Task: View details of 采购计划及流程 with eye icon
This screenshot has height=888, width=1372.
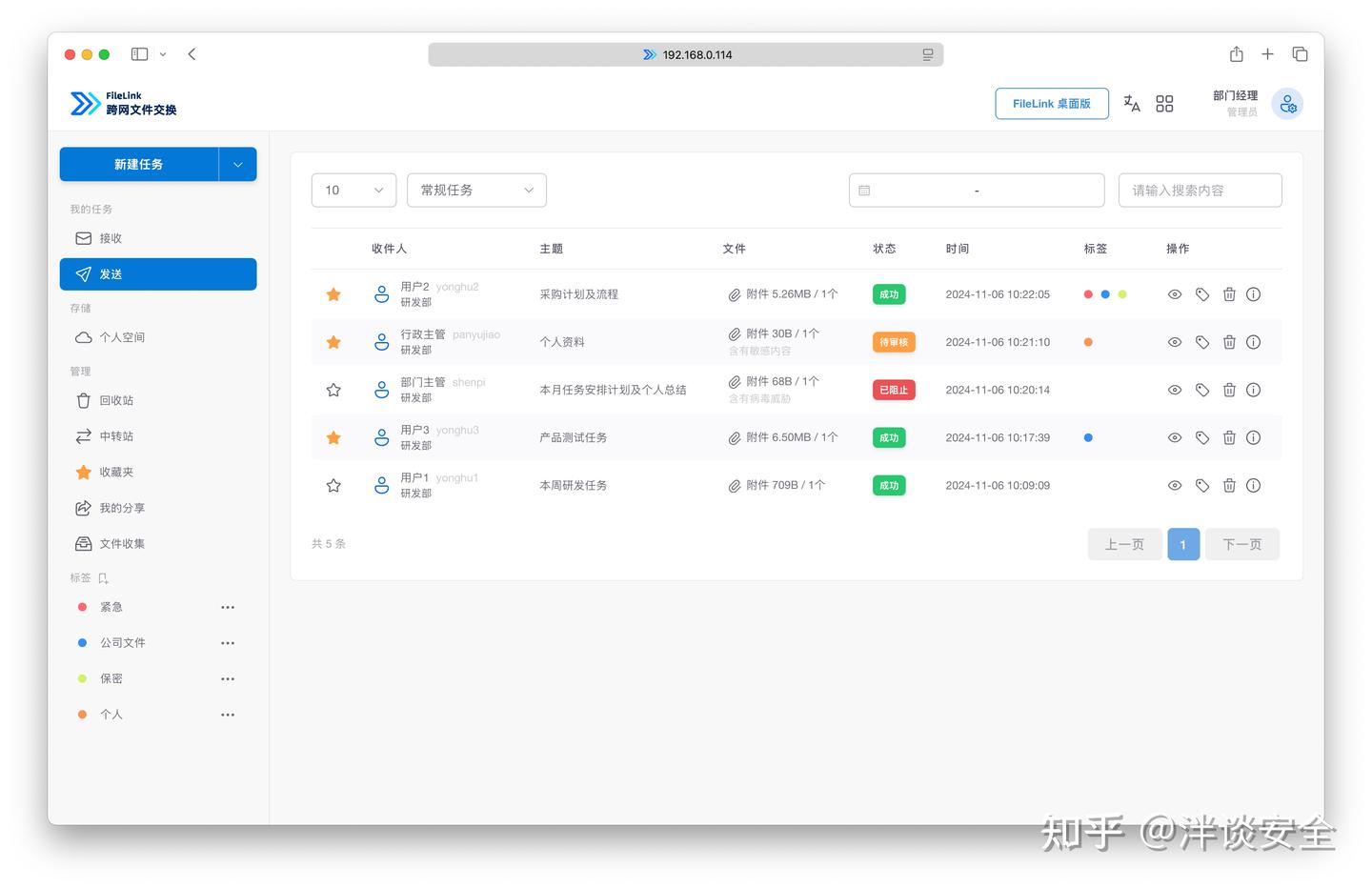Action: 1175,294
